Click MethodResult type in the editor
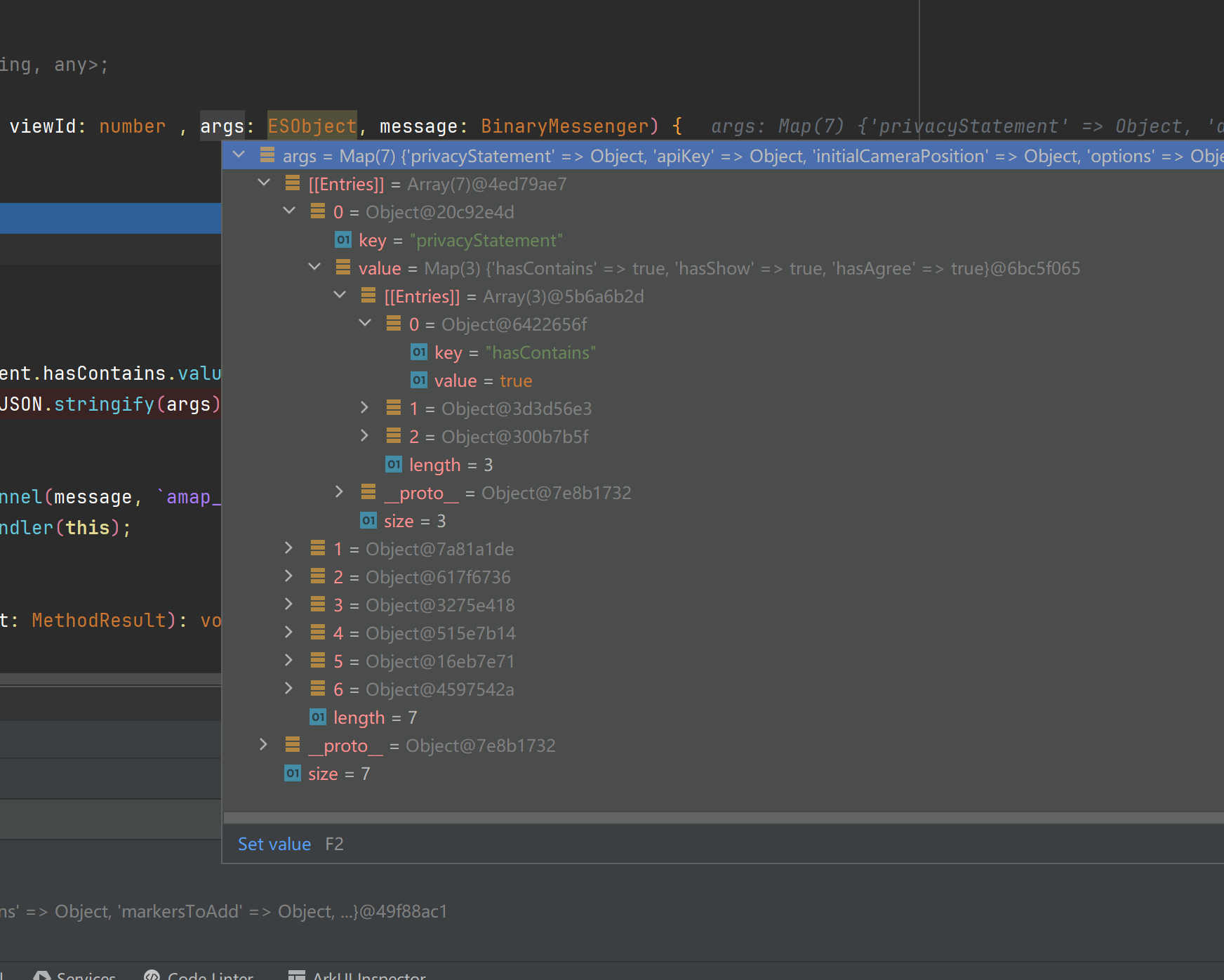1224x980 pixels. (x=99, y=621)
